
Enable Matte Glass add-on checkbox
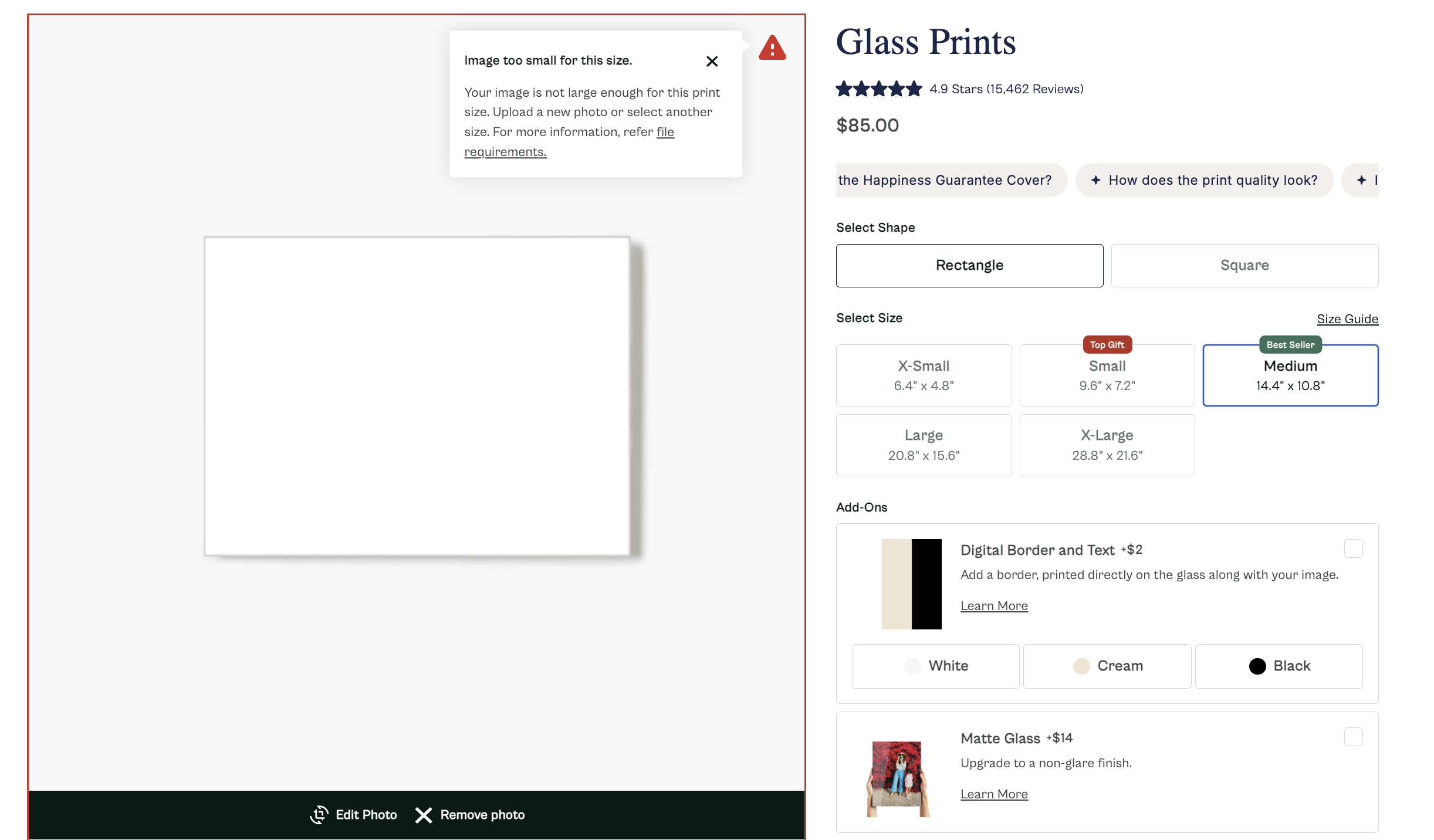1353,737
